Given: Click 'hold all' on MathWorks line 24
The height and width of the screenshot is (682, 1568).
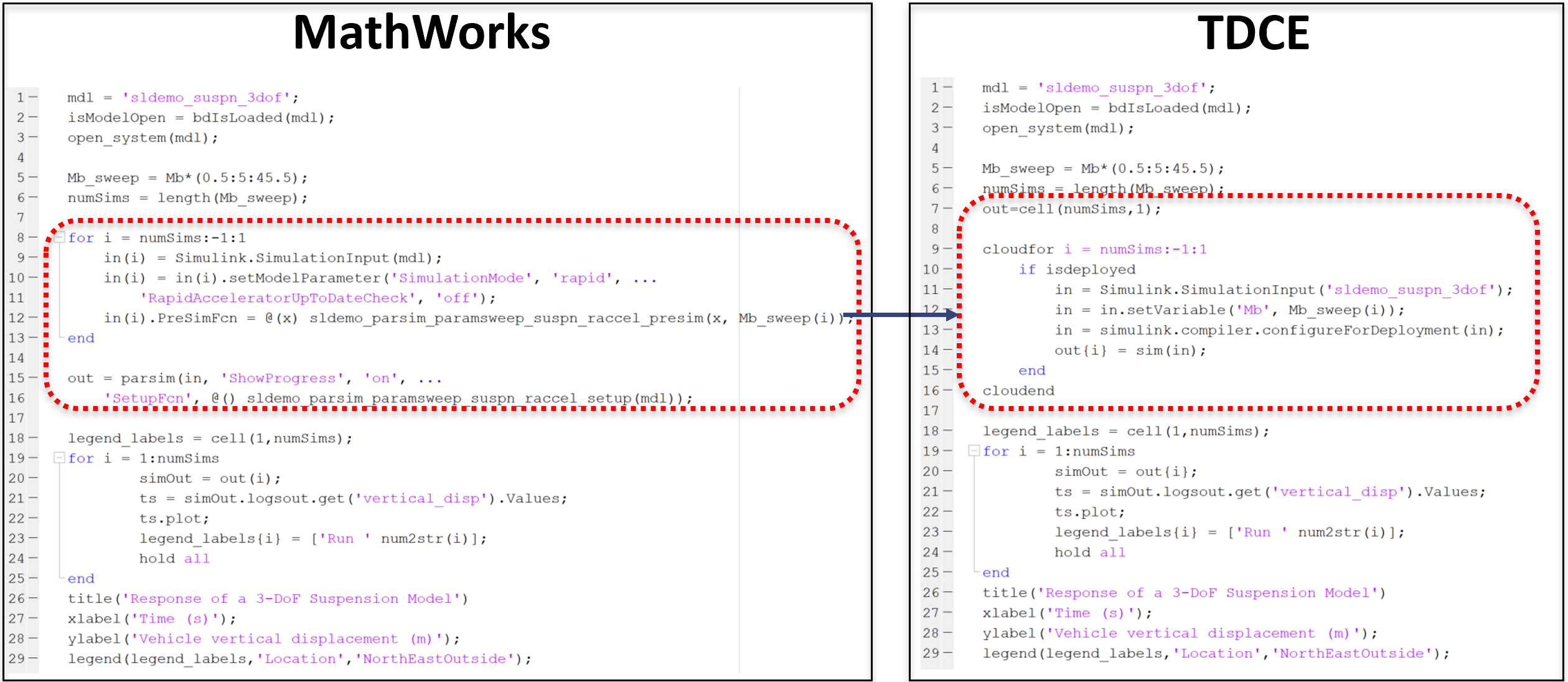Looking at the screenshot, I should pyautogui.click(x=174, y=558).
